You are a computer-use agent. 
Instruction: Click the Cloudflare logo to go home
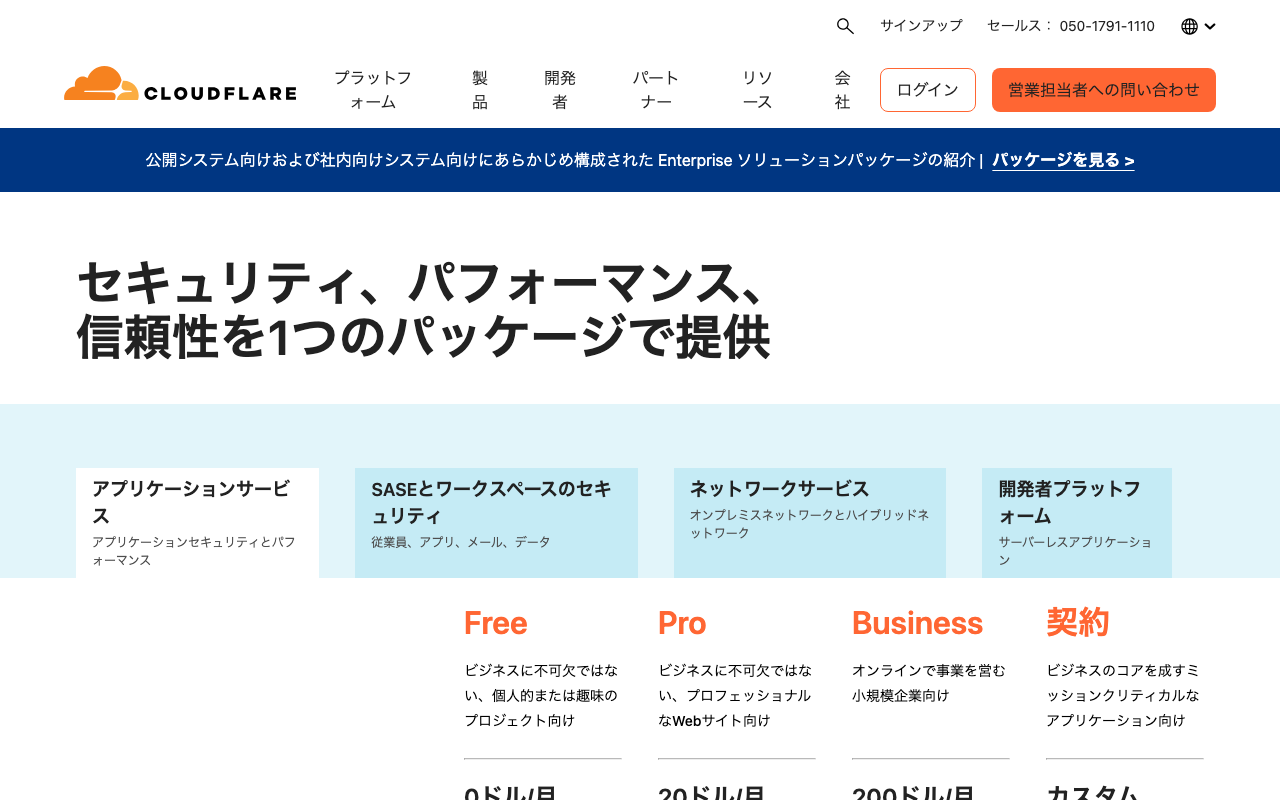click(x=180, y=86)
